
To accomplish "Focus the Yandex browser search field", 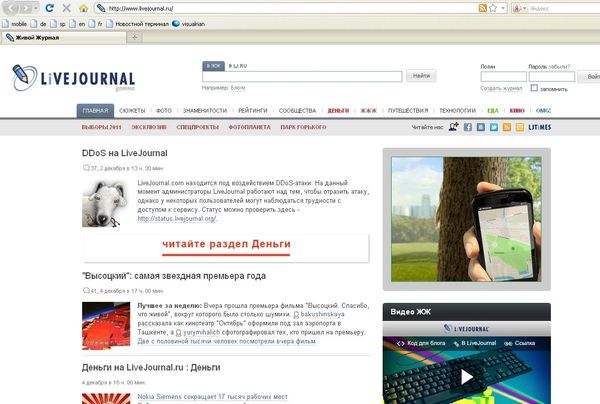I will tap(564, 8).
